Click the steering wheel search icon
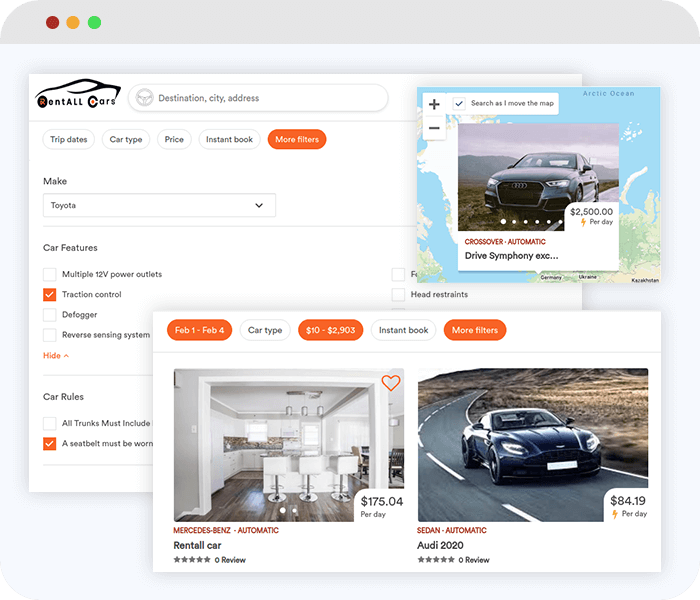The height and width of the screenshot is (600, 700). [144, 97]
